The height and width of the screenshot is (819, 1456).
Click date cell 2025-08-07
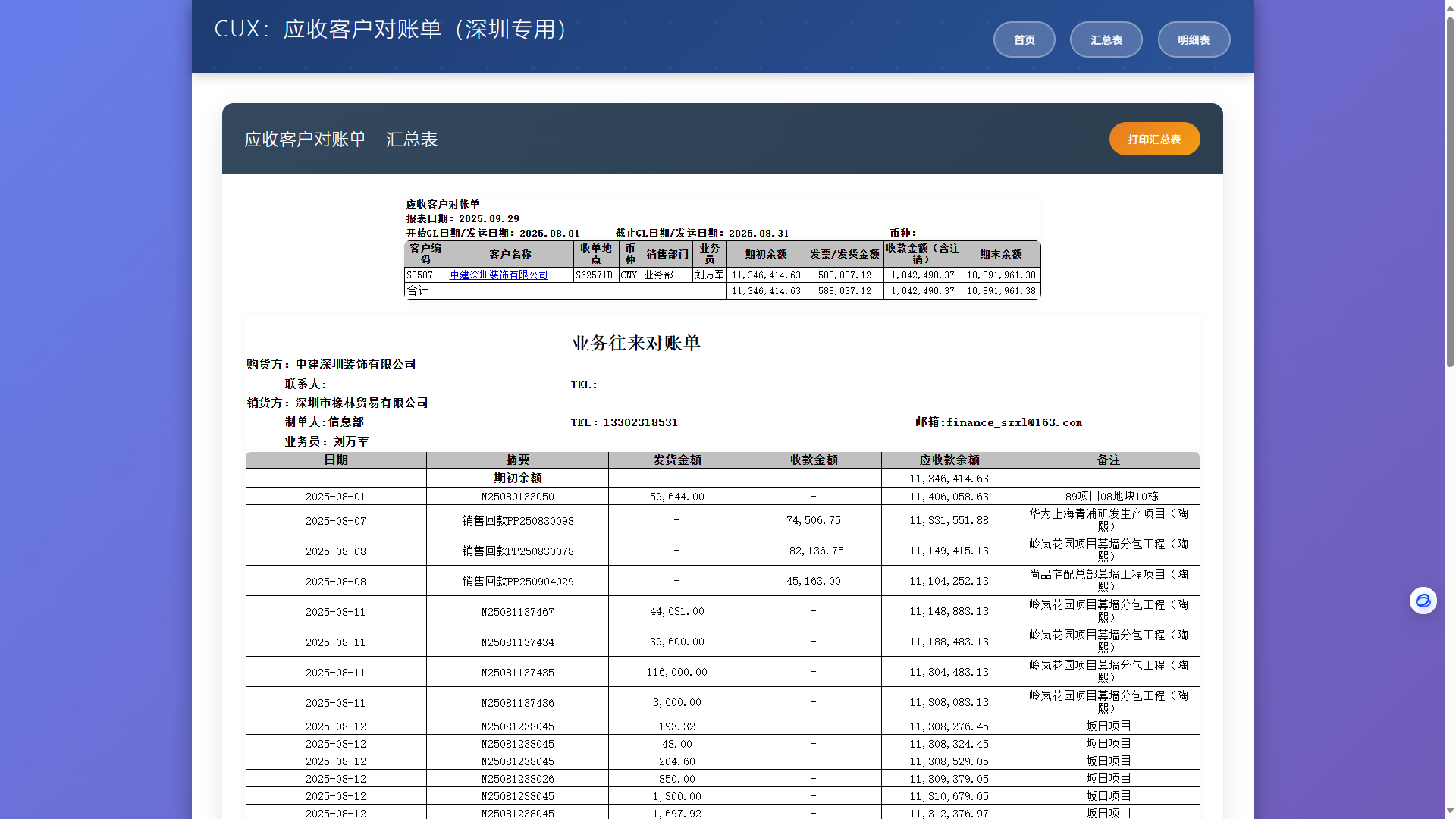pos(336,520)
